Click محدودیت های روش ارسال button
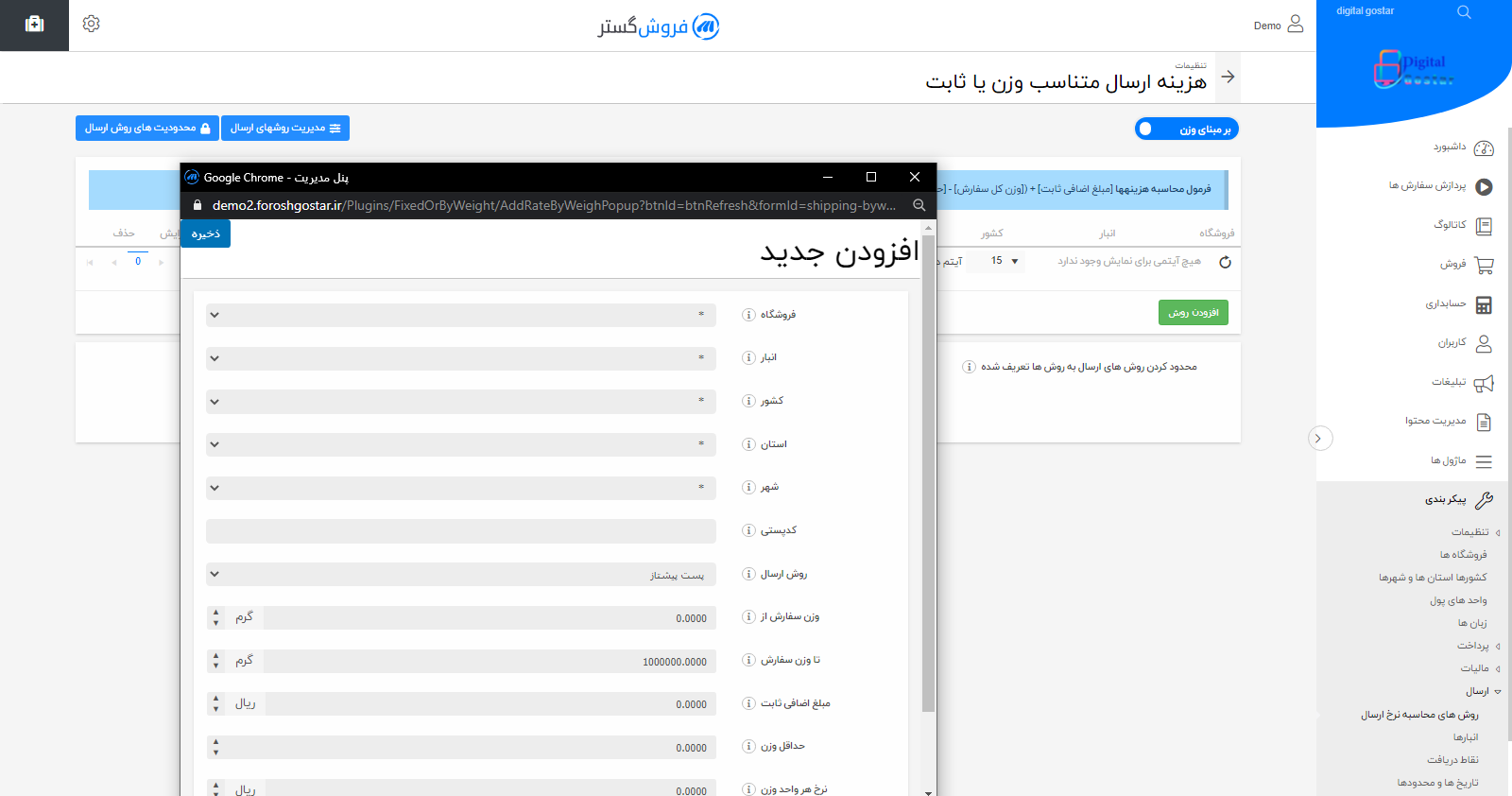 (x=147, y=128)
